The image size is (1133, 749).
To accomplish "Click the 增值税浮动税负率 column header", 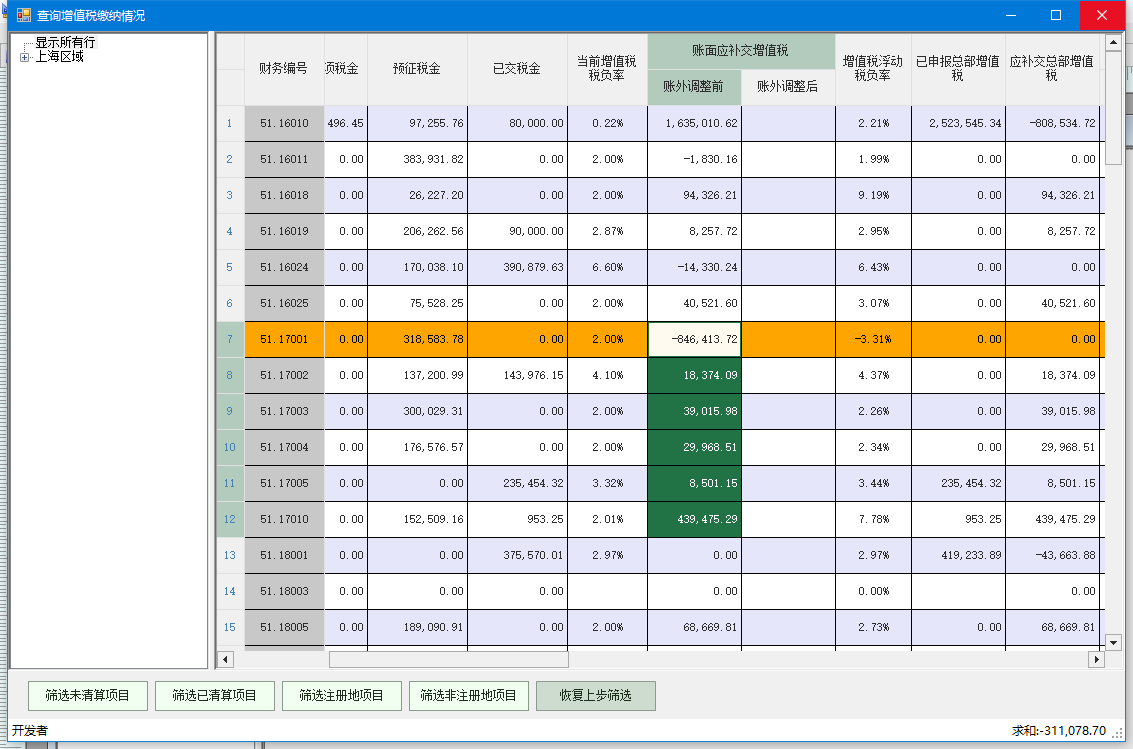I will coord(873,69).
